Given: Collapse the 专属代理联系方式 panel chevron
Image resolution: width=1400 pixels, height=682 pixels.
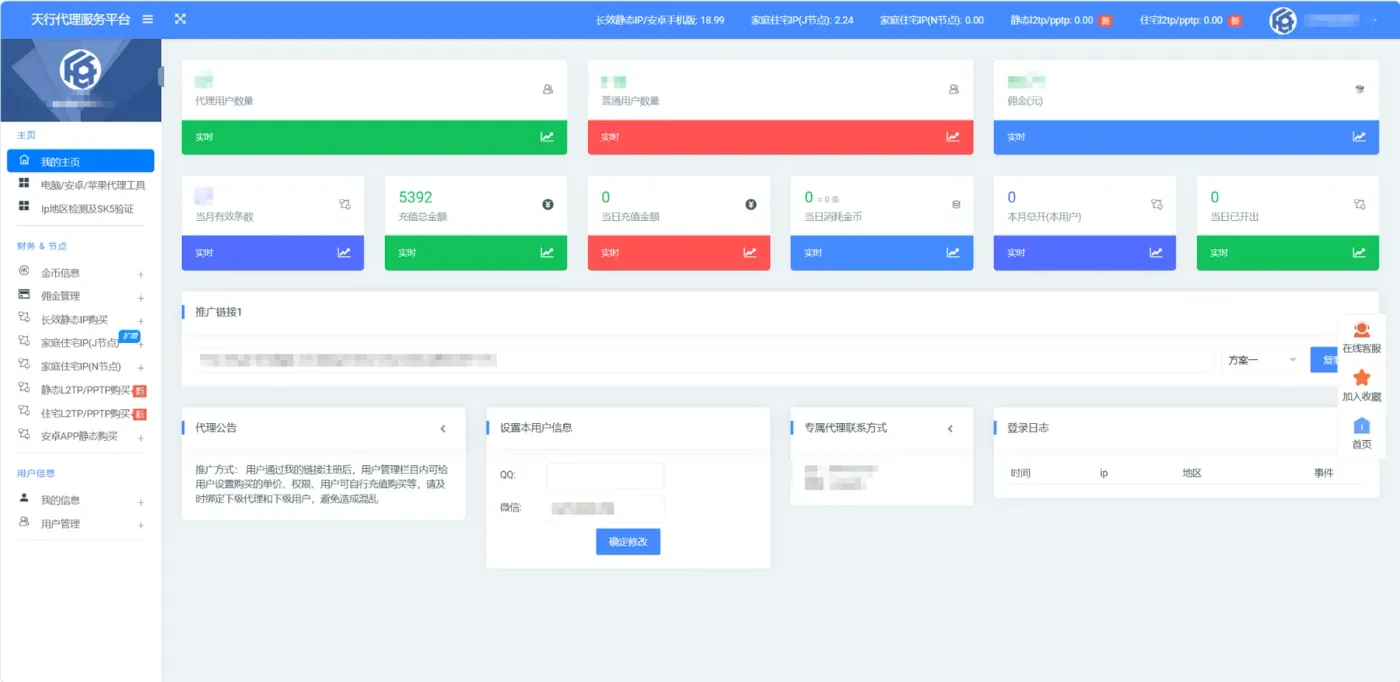Looking at the screenshot, I should (x=950, y=429).
